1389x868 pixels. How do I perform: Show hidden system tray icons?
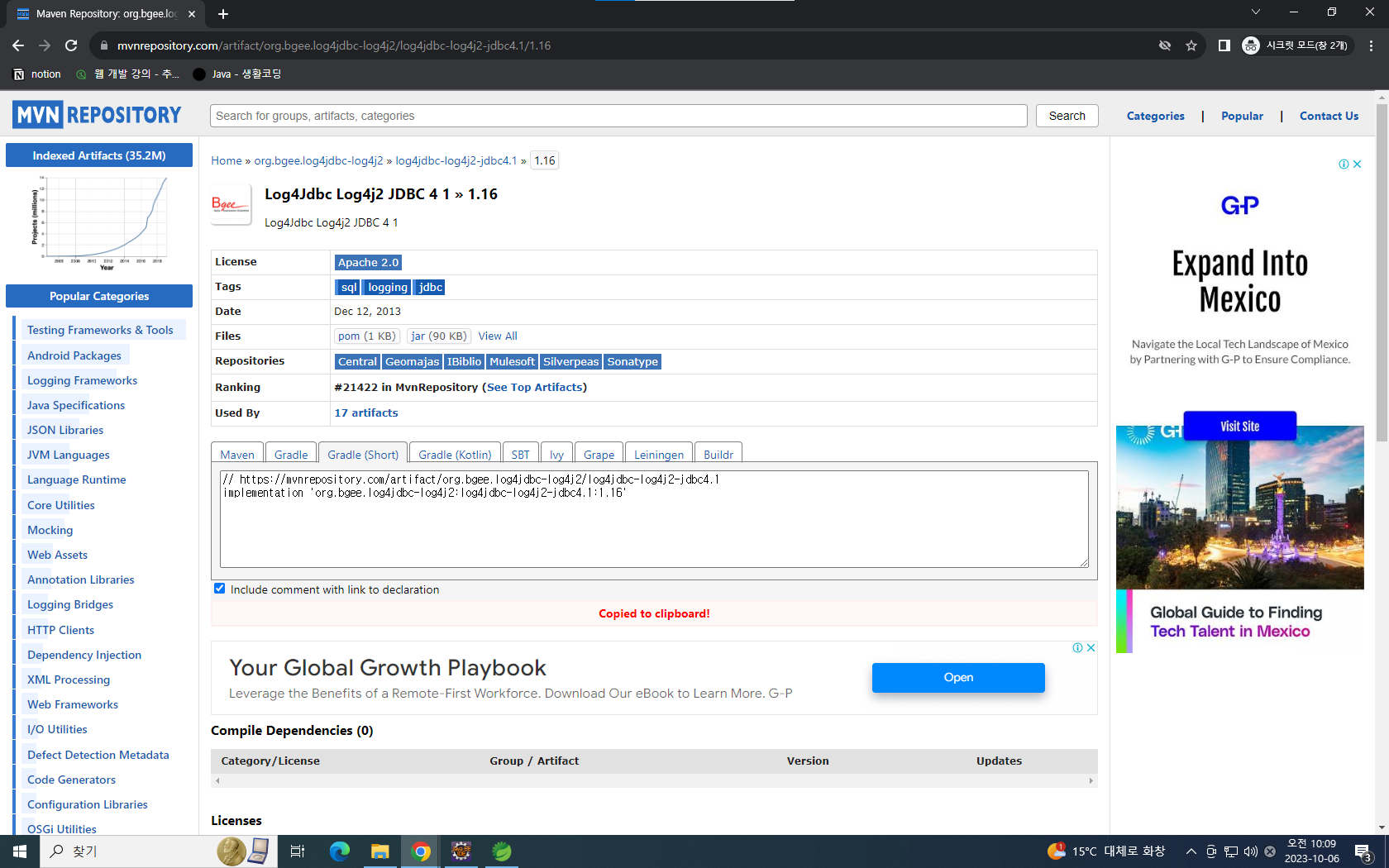tap(1191, 851)
